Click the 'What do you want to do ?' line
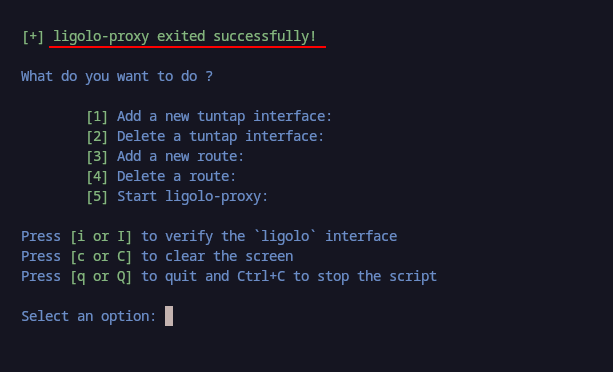This screenshot has height=372, width=613. pyautogui.click(x=117, y=77)
